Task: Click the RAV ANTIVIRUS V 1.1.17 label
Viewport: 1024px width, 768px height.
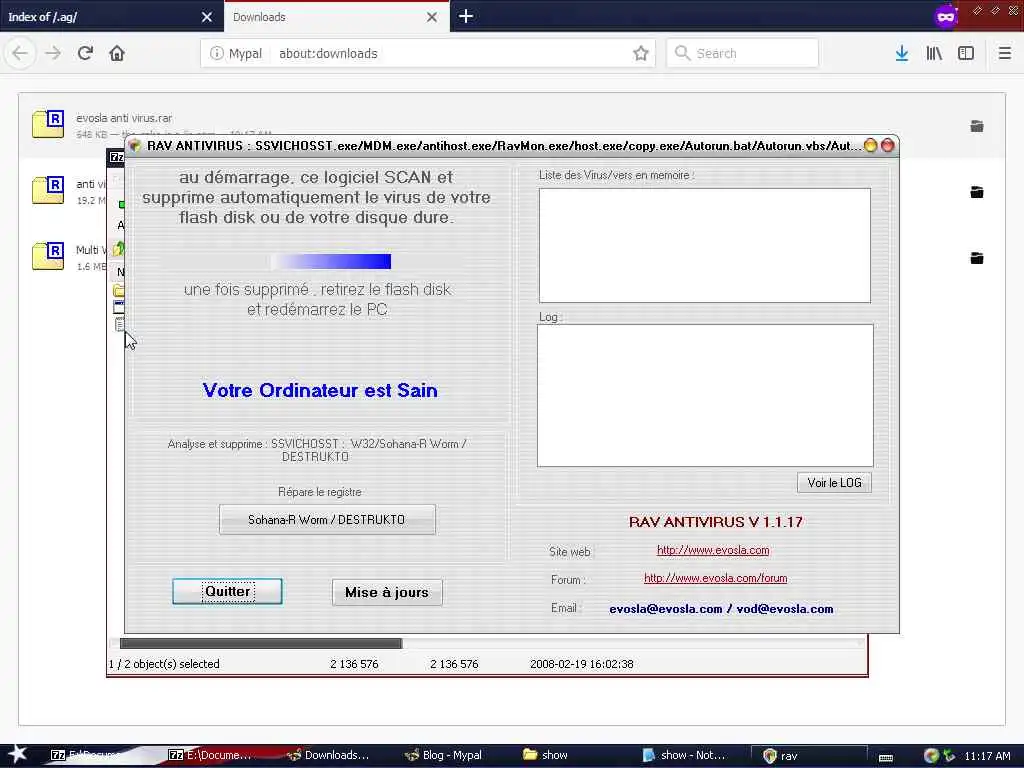Action: (716, 522)
